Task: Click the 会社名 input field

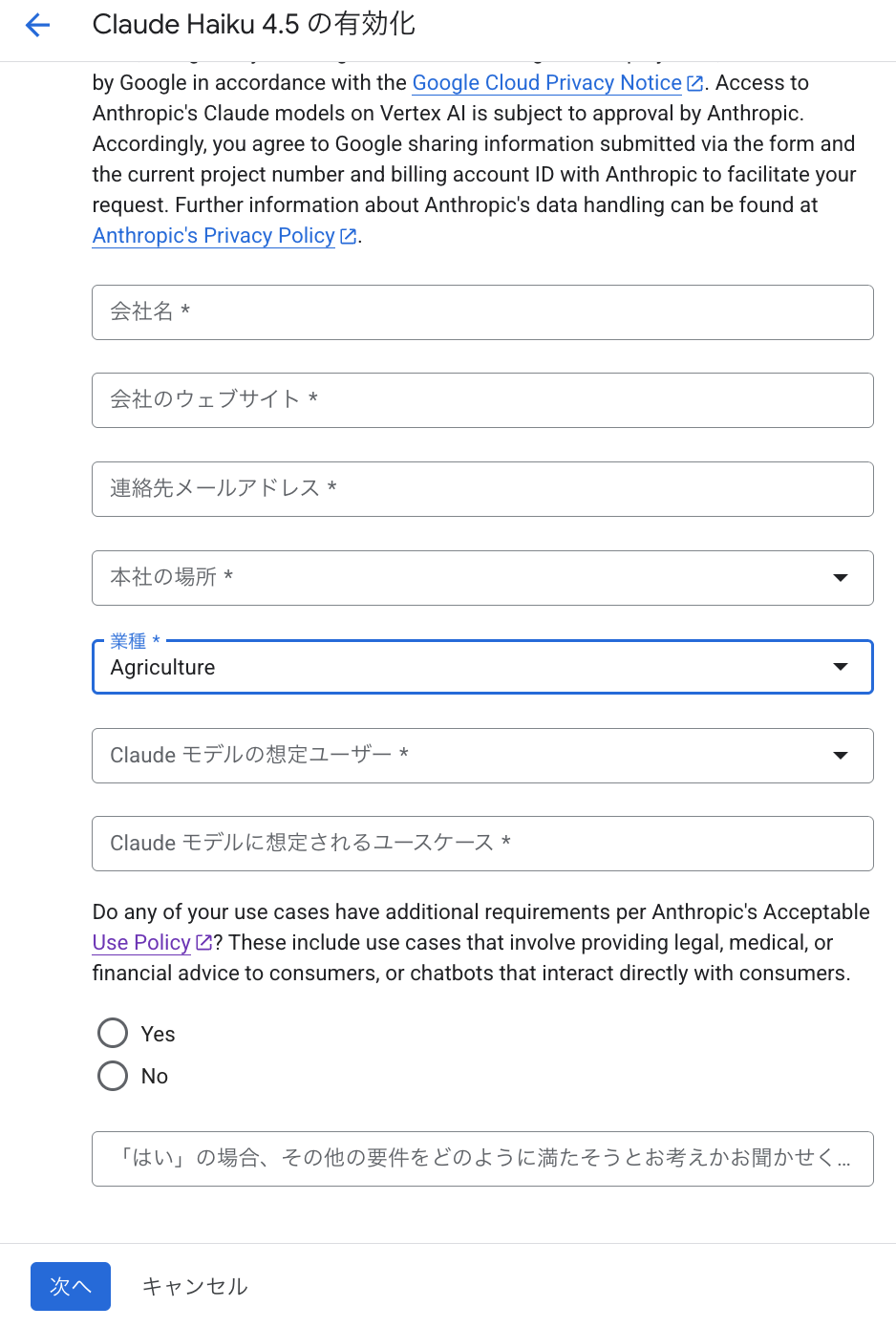Action: [482, 312]
